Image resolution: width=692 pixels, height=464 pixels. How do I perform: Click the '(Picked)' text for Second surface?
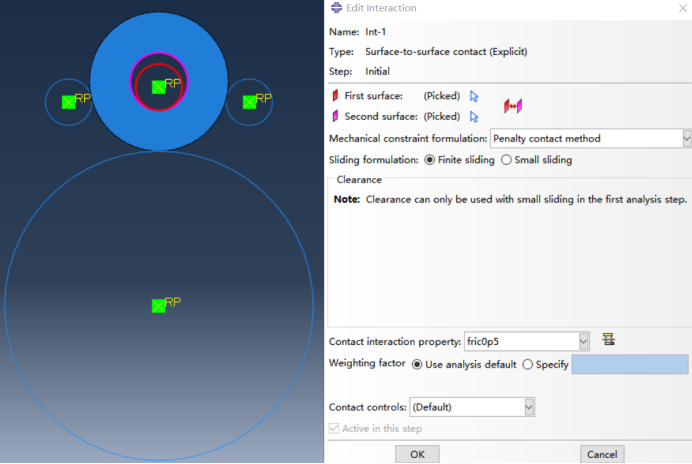pos(442,117)
